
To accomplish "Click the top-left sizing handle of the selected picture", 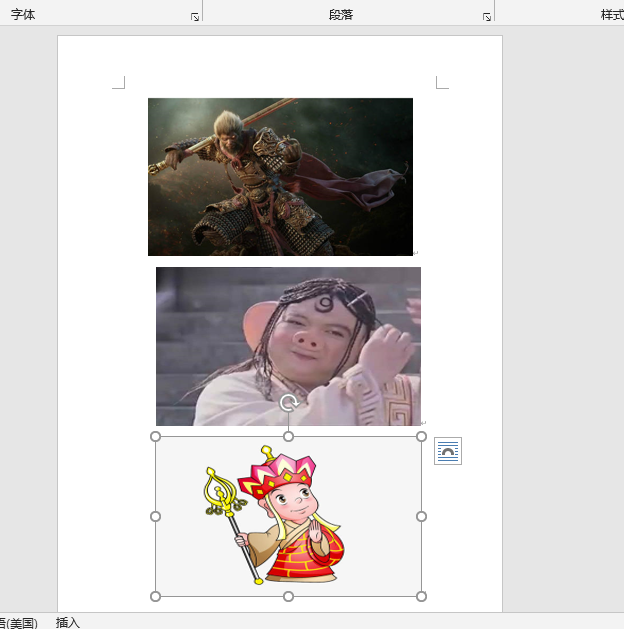I will click(155, 436).
